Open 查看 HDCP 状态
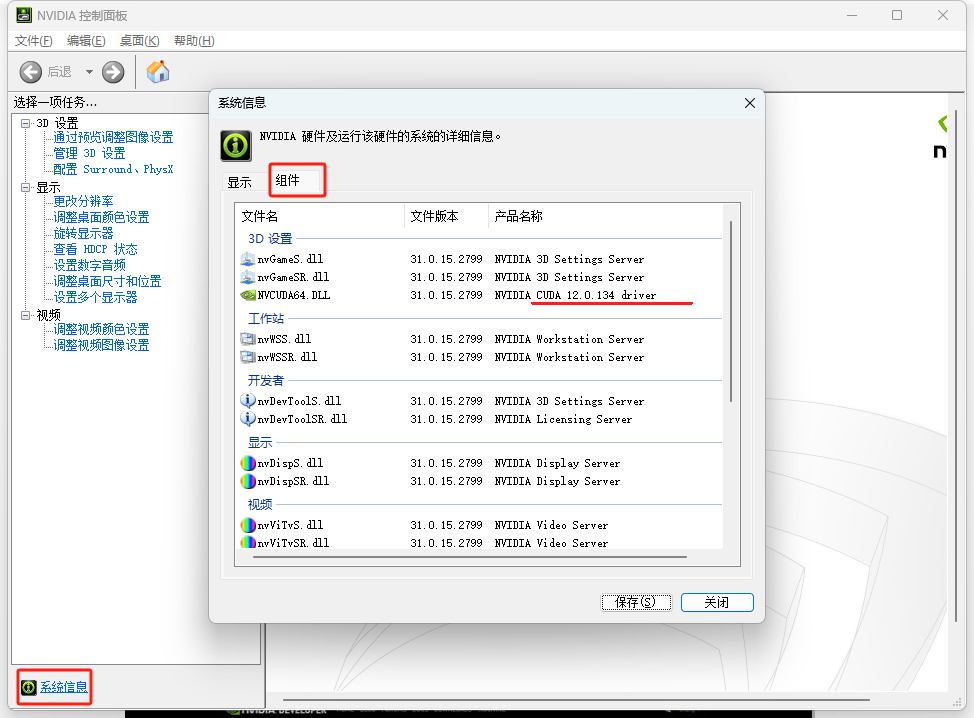Image resolution: width=974 pixels, height=718 pixels. [95, 249]
